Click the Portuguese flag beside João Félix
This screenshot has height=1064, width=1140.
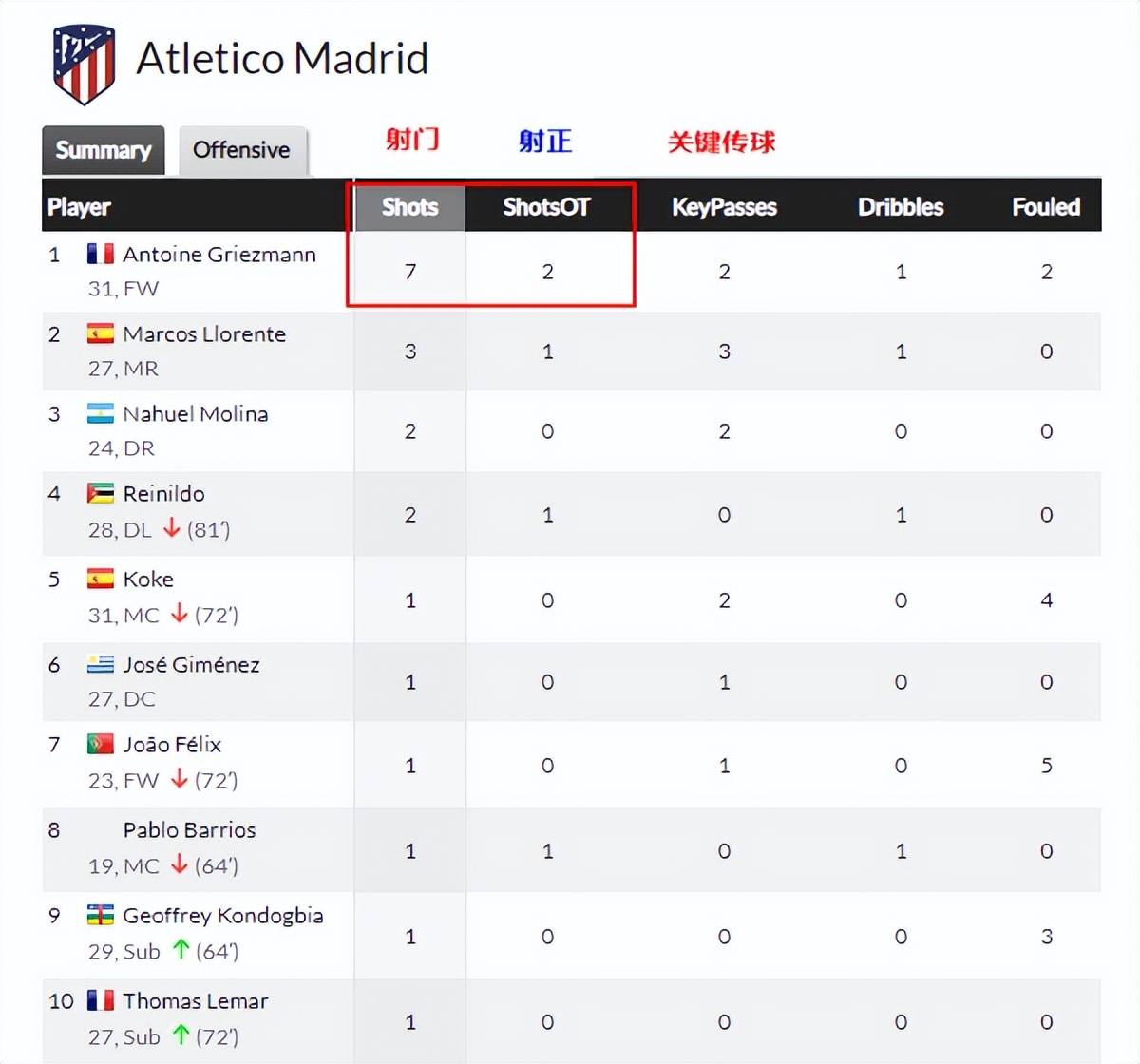pos(101,744)
